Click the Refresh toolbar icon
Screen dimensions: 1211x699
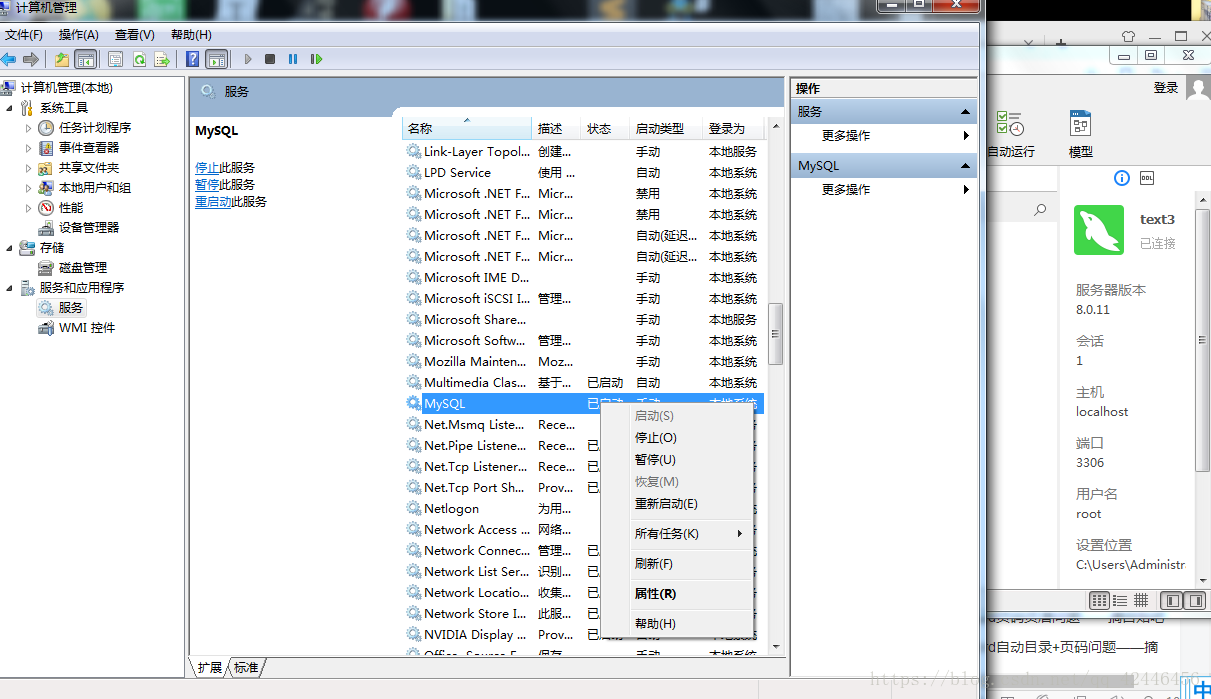point(139,59)
